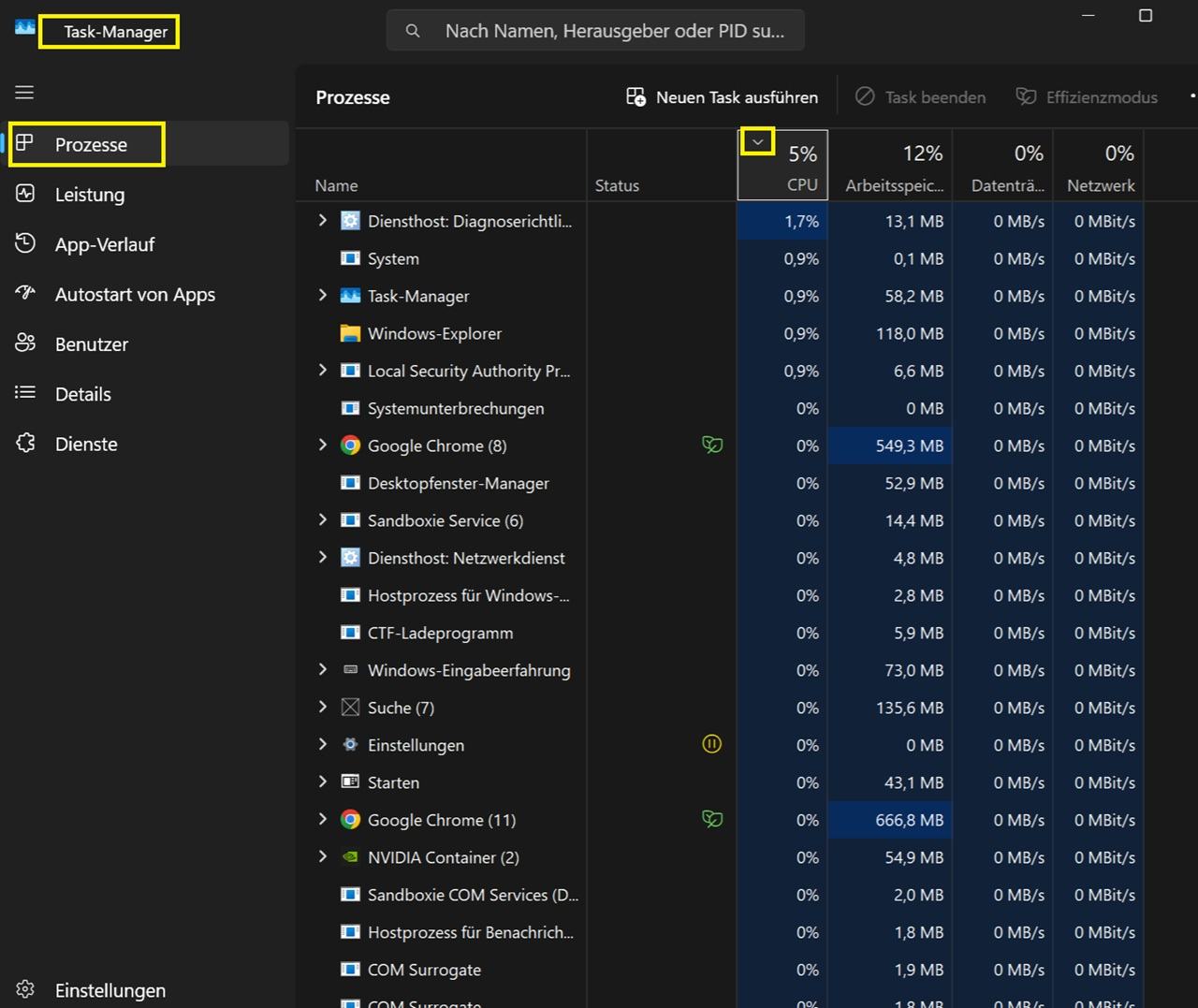Click the search magnifier icon
This screenshot has height=1008, width=1198.
413,31
